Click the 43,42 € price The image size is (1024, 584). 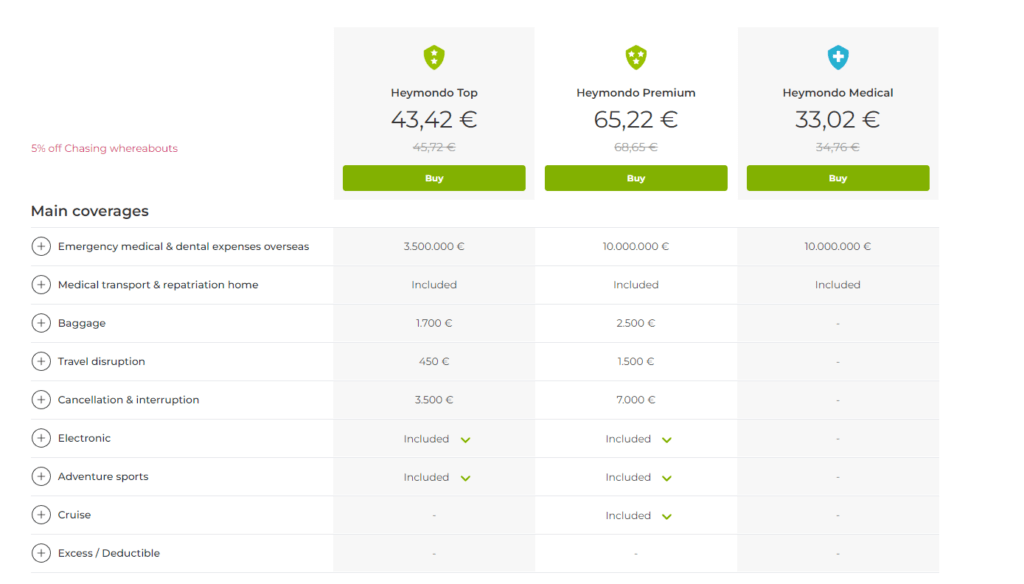[434, 120]
